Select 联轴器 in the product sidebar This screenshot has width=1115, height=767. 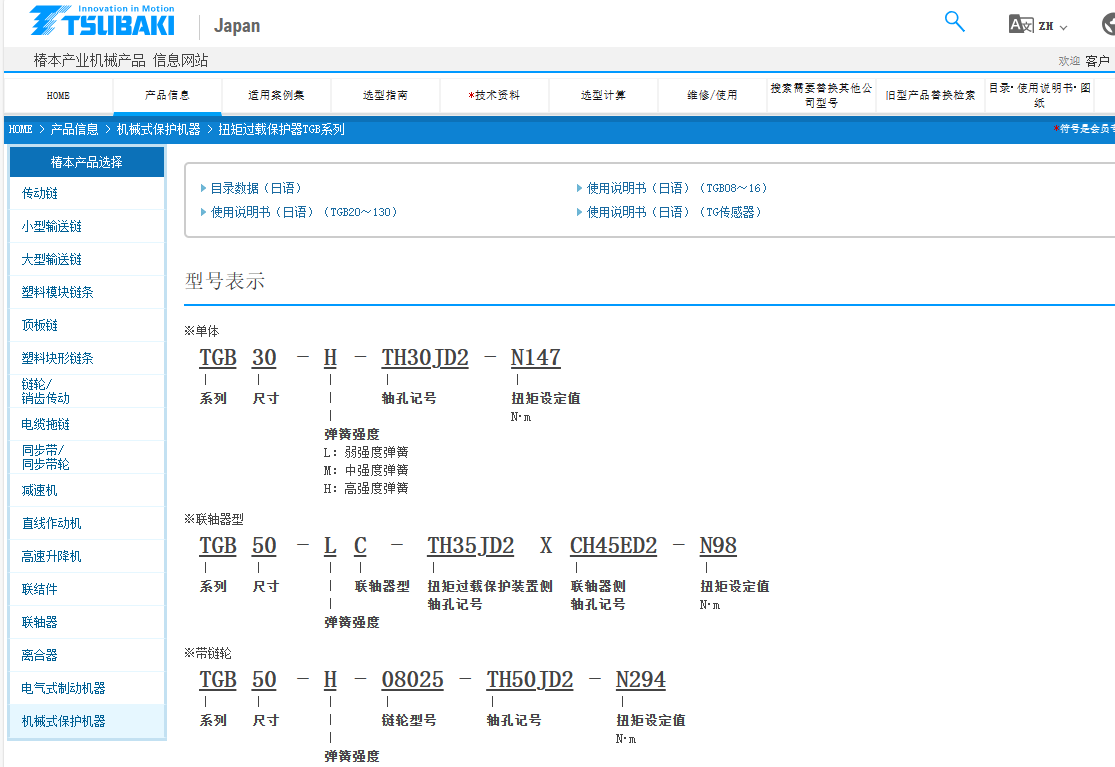pos(38,621)
